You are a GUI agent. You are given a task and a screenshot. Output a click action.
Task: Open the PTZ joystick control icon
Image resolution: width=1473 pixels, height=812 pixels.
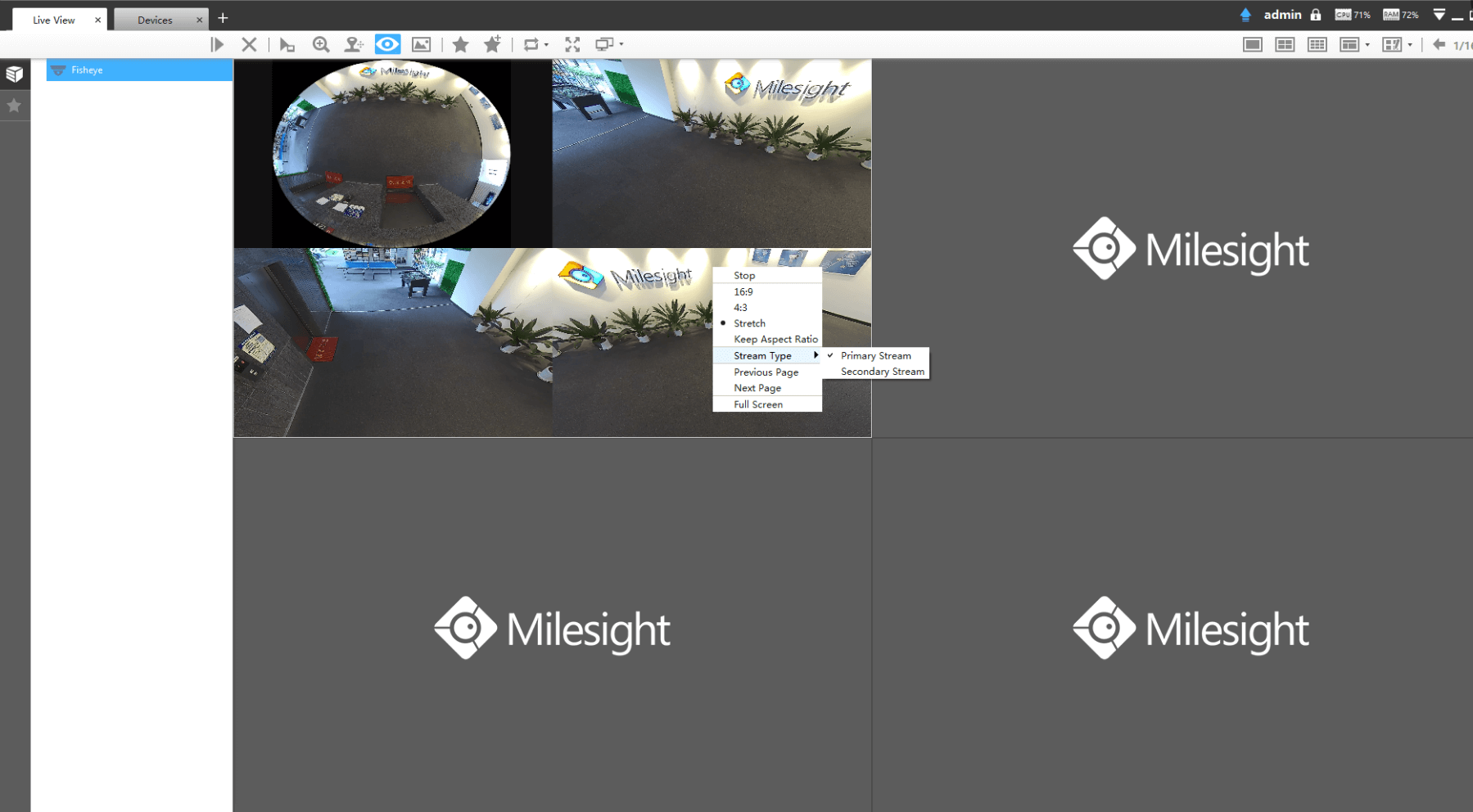pos(354,44)
